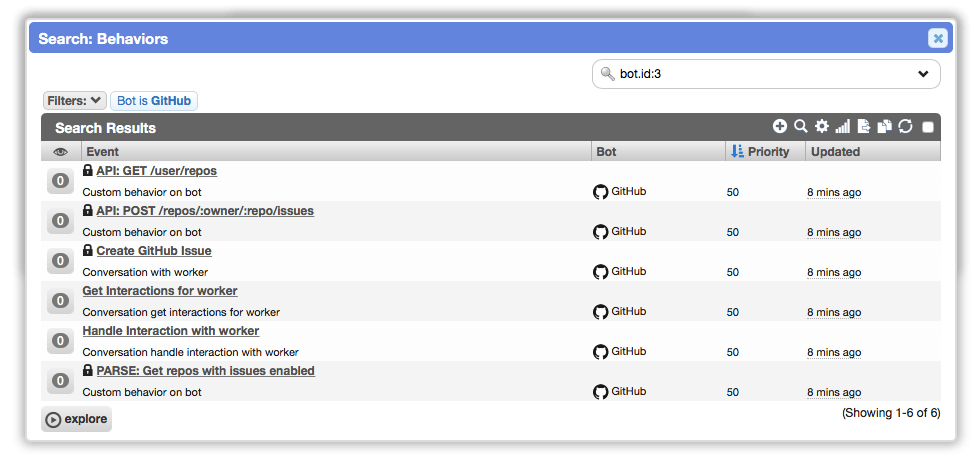The image size is (979, 474).
Task: Click the Bot is GitHub filter tag
Action: click(154, 101)
